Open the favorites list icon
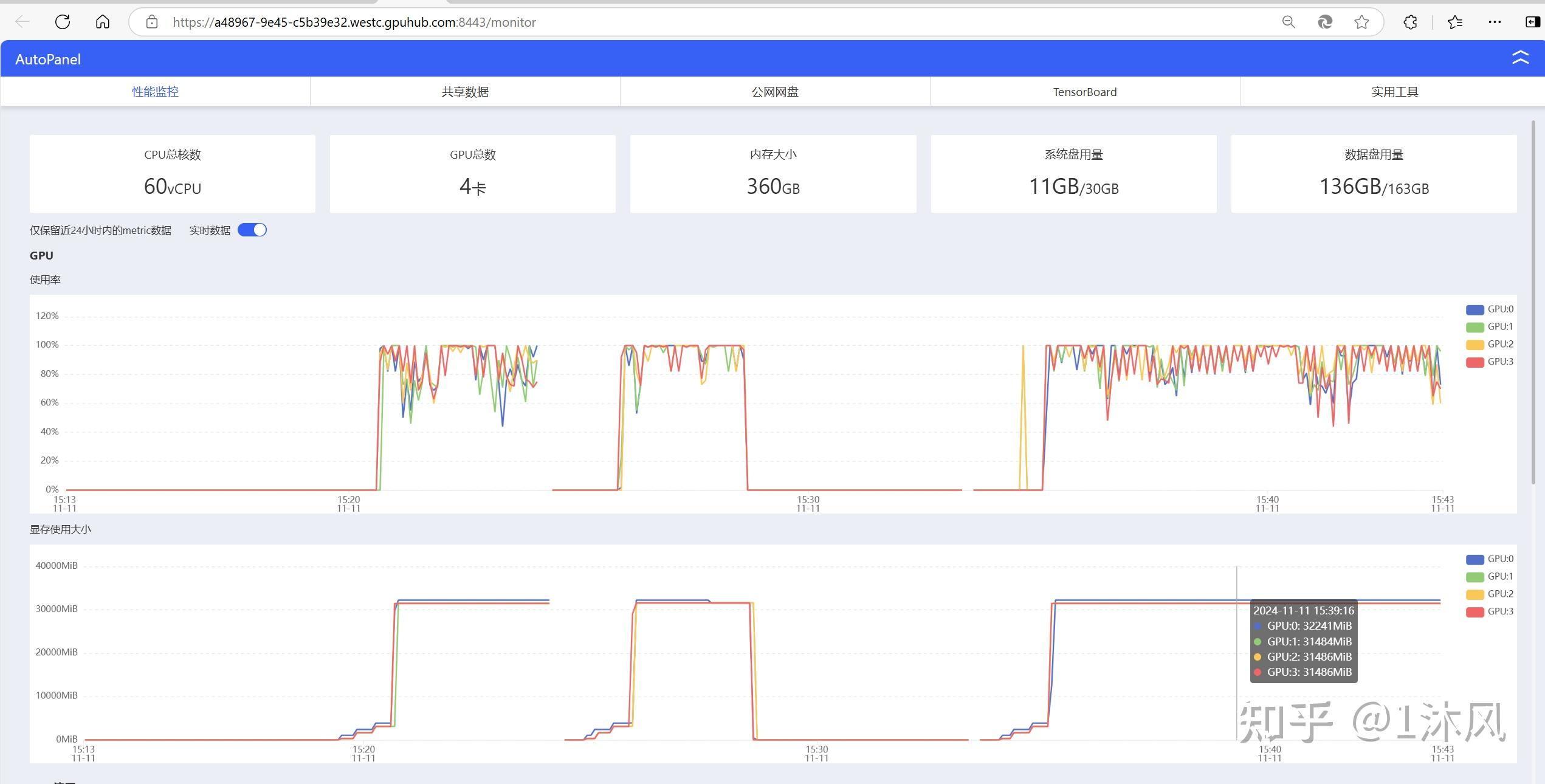Screen dimensions: 1545x784 point(1454,22)
